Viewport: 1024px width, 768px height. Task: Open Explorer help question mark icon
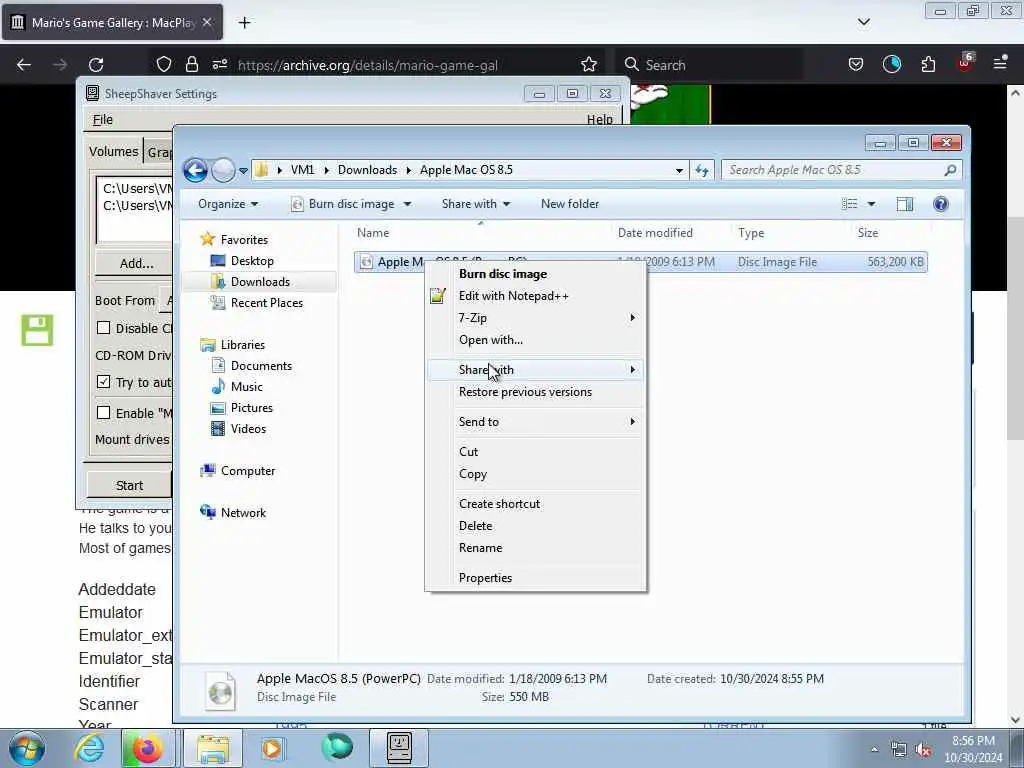pos(940,204)
